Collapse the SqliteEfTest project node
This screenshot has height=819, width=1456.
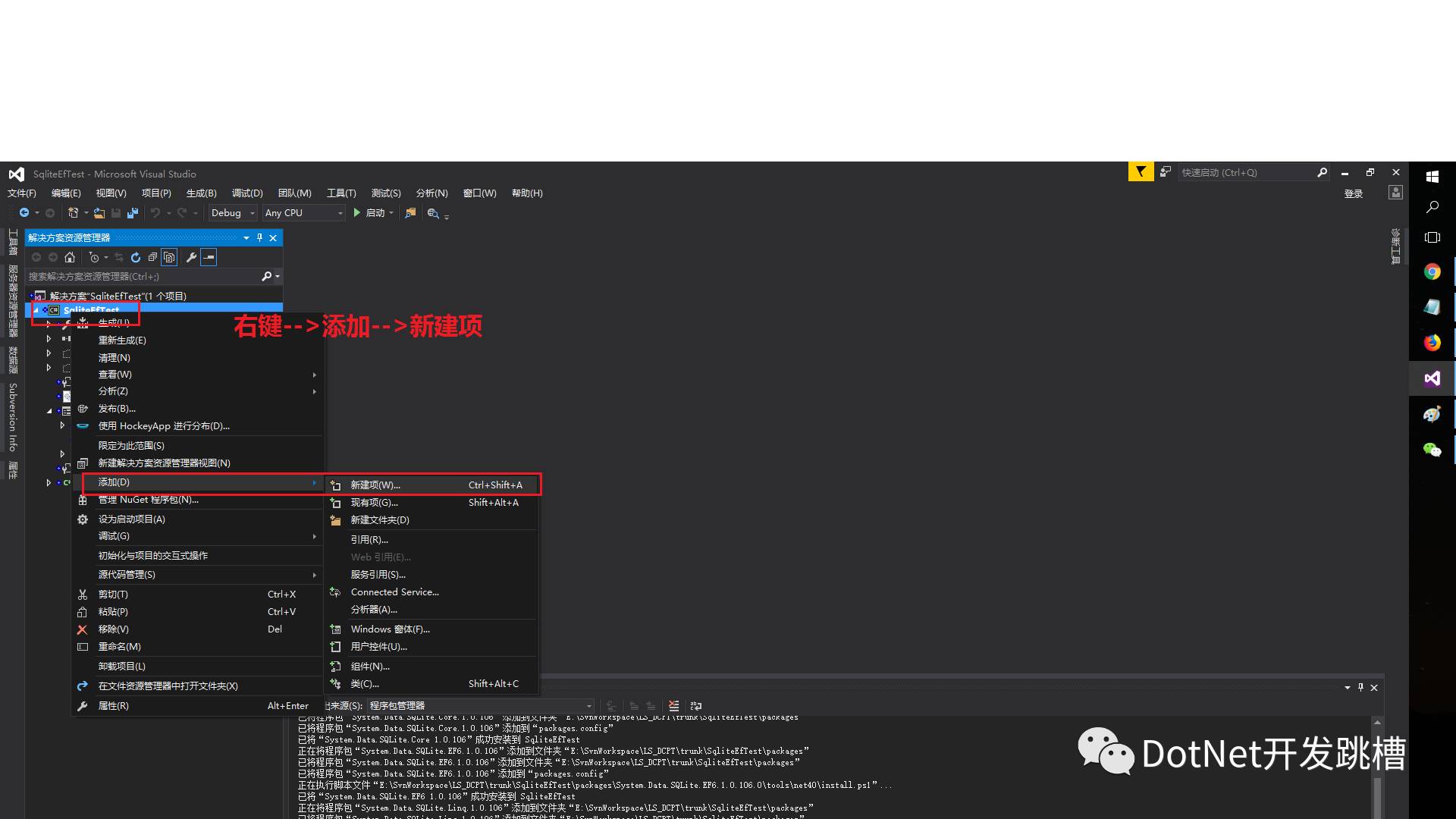(x=36, y=310)
